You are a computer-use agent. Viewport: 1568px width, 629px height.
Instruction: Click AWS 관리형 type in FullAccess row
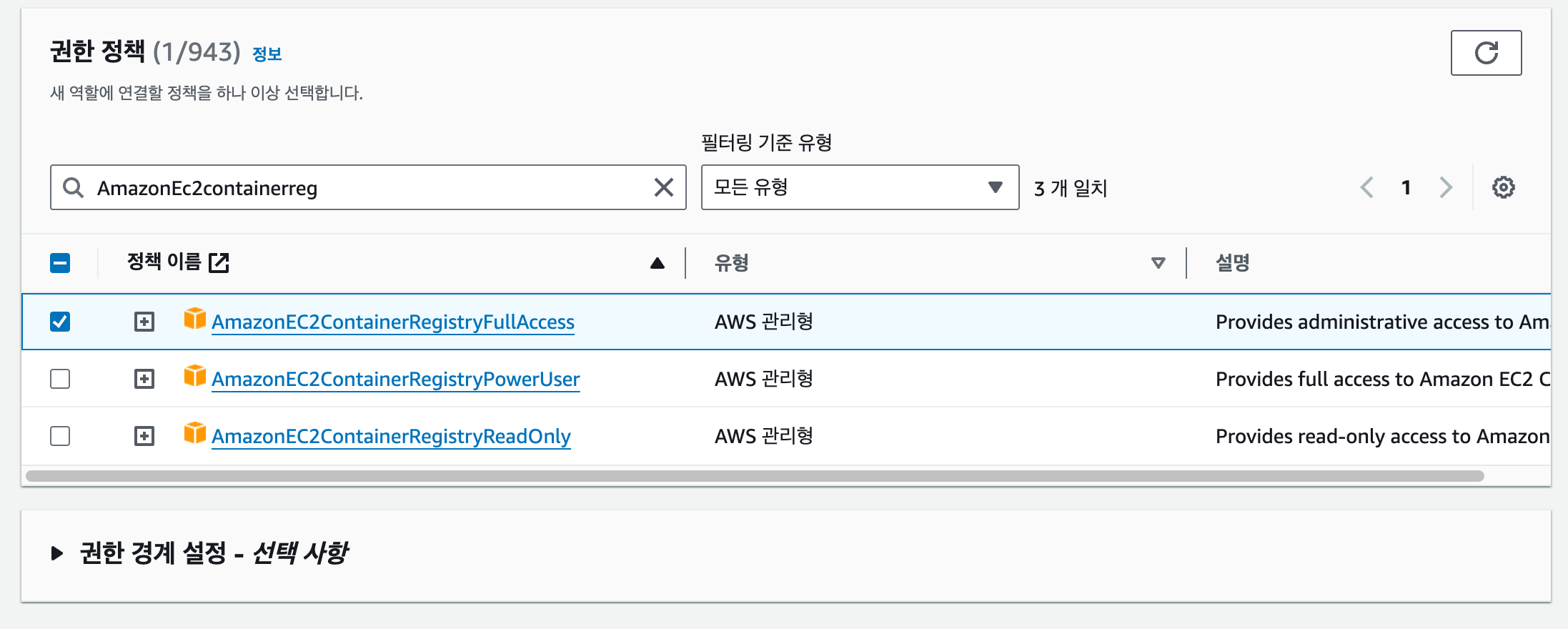pyautogui.click(x=764, y=322)
